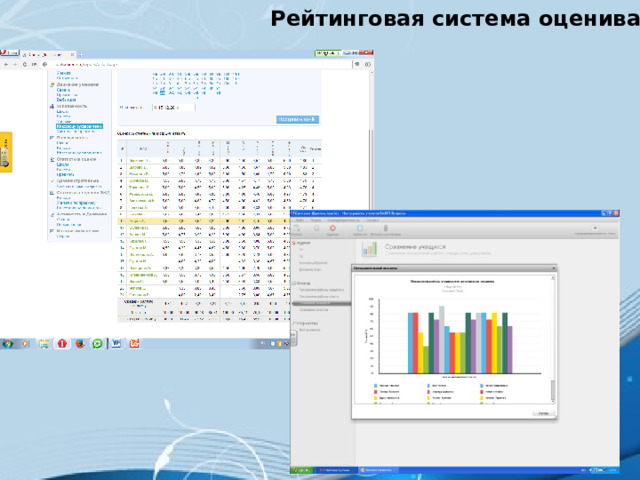Select the yellow highlighted row in the rating table
This screenshot has width=640, height=480.
204,221
